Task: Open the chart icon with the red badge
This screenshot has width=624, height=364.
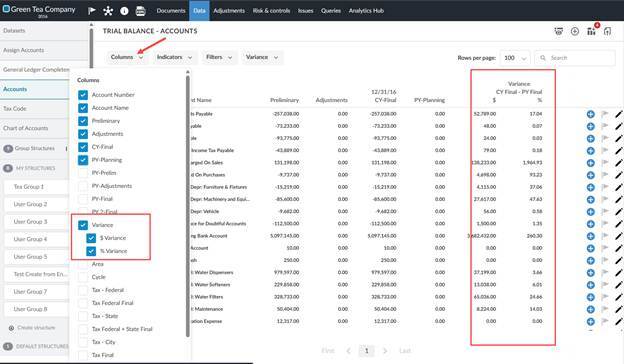Action: pos(591,31)
